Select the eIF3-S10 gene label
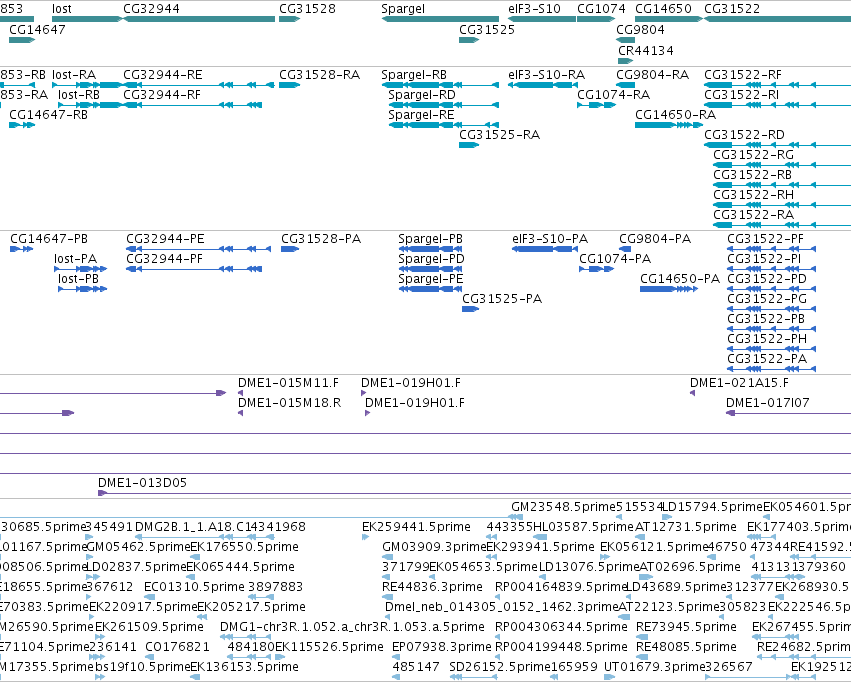Viewport: 851px width, 682px height. pyautogui.click(x=534, y=9)
